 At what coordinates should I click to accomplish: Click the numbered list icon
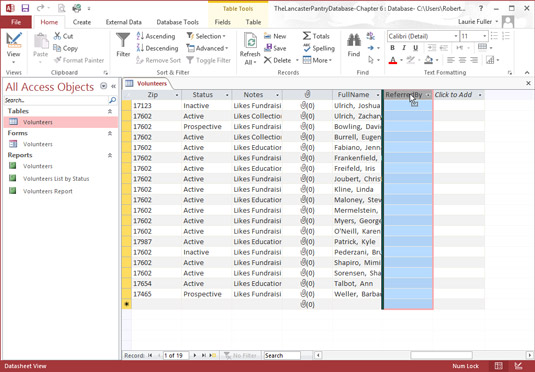click(x=506, y=36)
